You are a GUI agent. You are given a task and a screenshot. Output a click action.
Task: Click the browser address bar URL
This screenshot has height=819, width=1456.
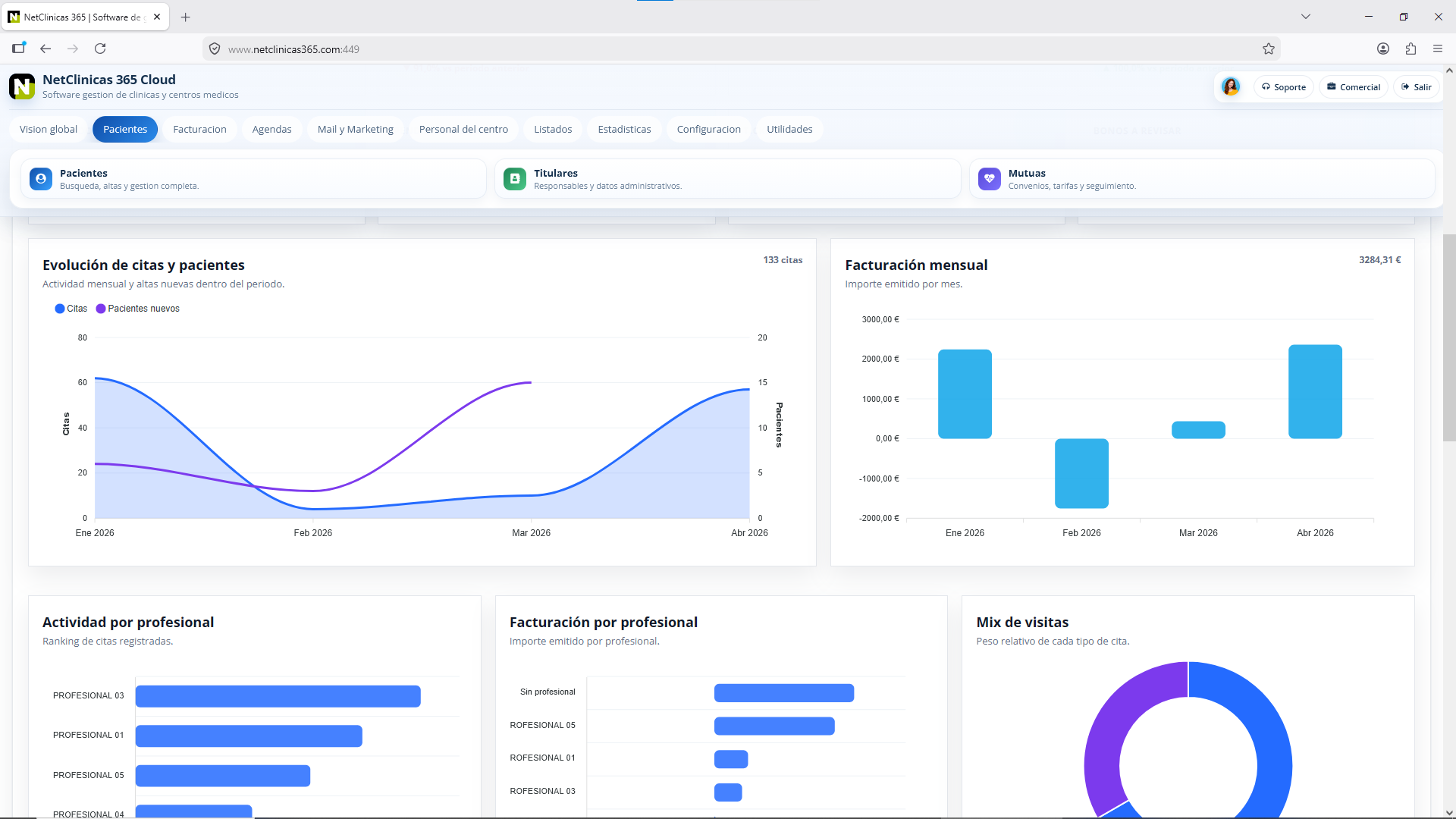293,49
